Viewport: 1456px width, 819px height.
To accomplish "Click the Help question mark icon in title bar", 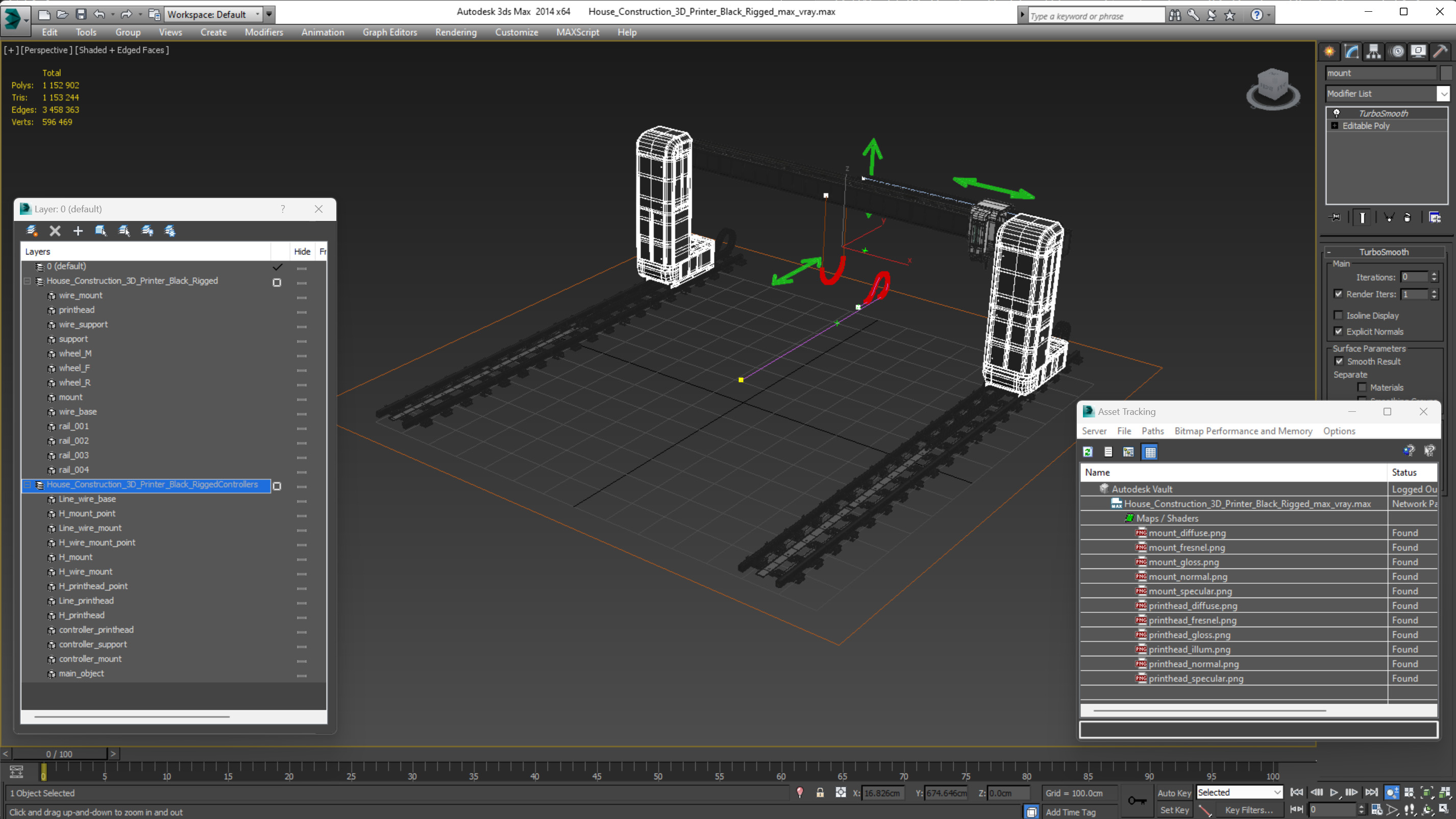I will [1256, 15].
